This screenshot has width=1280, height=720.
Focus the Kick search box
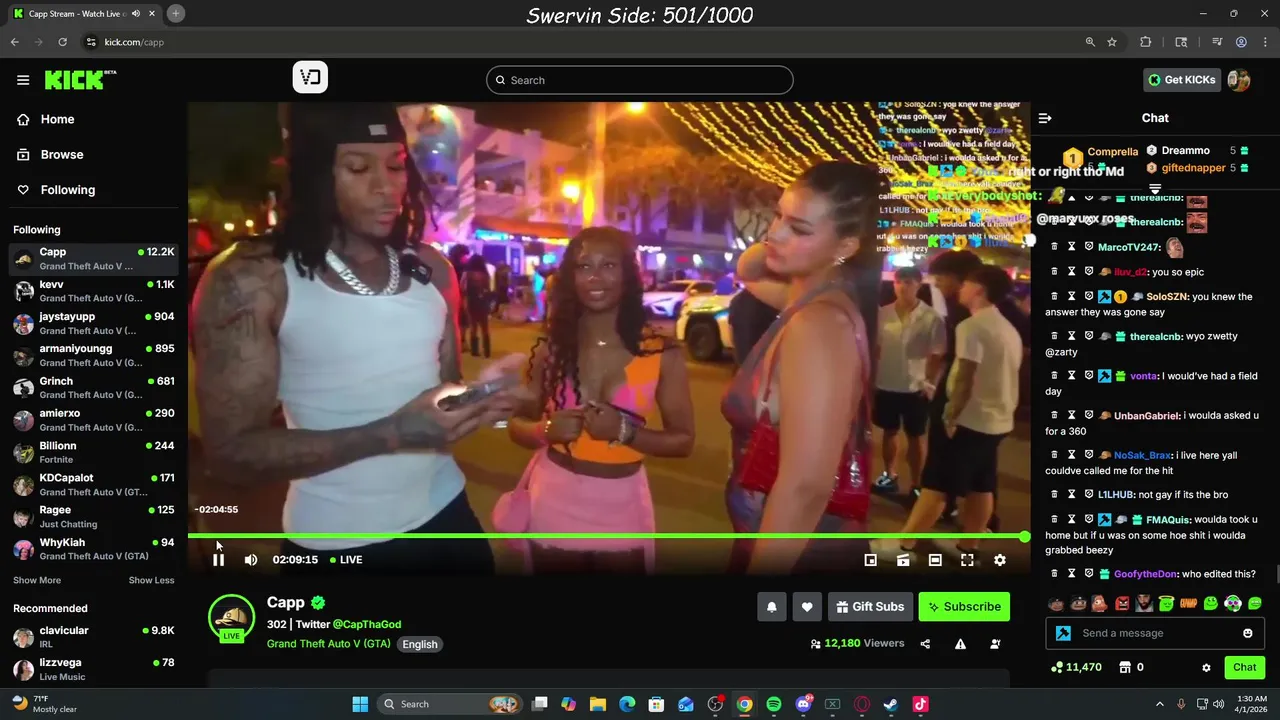[639, 80]
